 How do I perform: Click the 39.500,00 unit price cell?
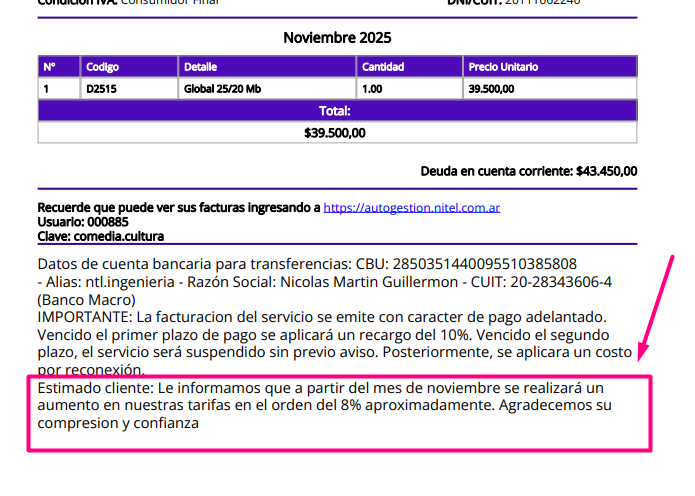[491, 88]
